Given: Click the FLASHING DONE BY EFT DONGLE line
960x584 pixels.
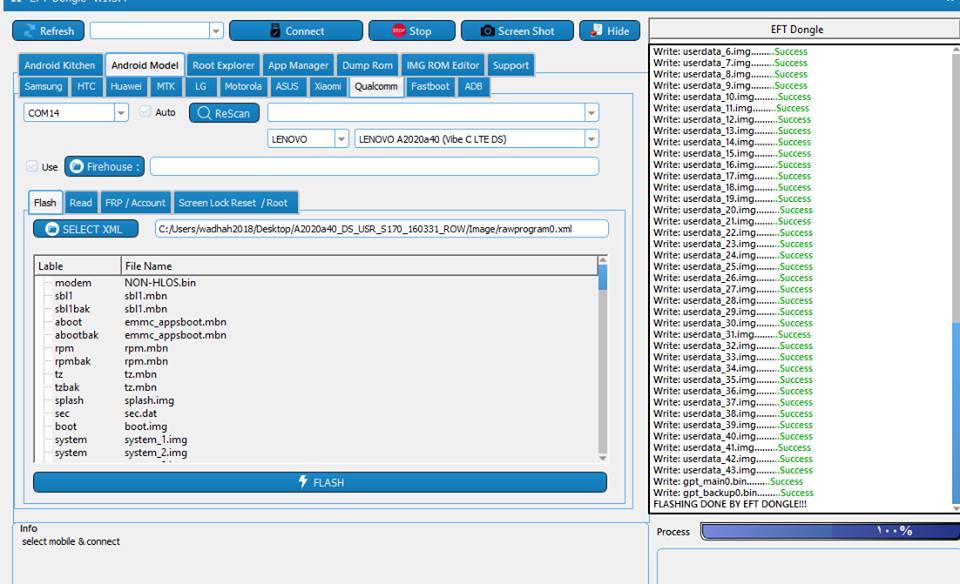Looking at the screenshot, I should point(730,504).
